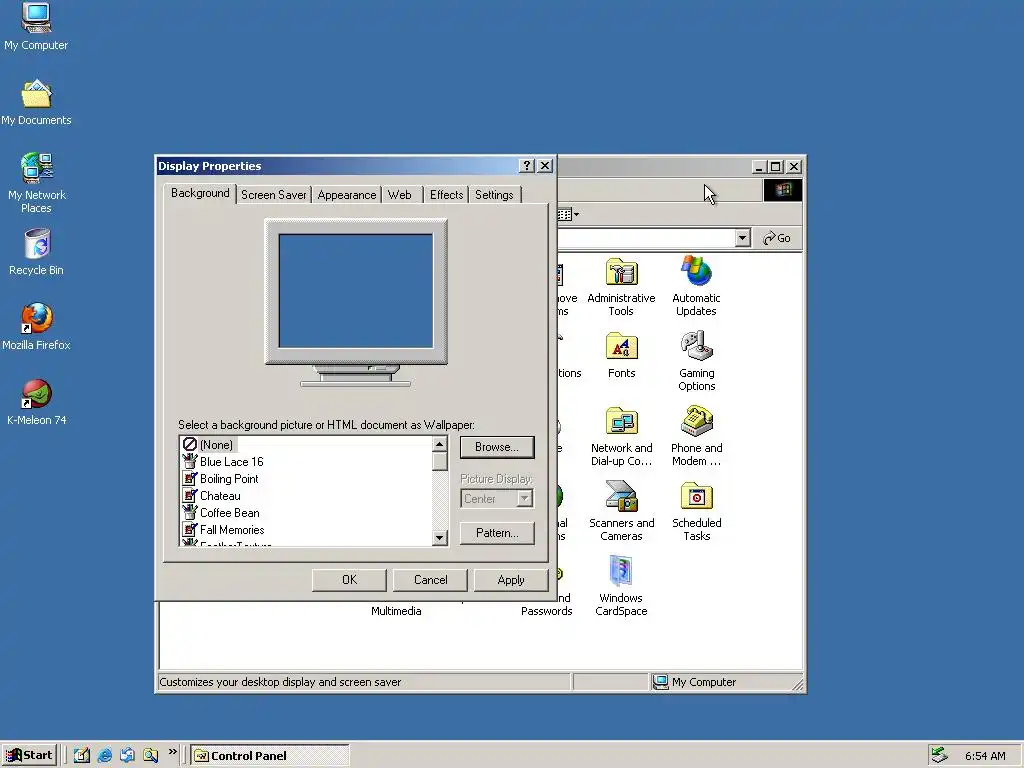Viewport: 1024px width, 768px height.
Task: Click the wallpaper list scrollbar thumb
Action: click(440, 461)
